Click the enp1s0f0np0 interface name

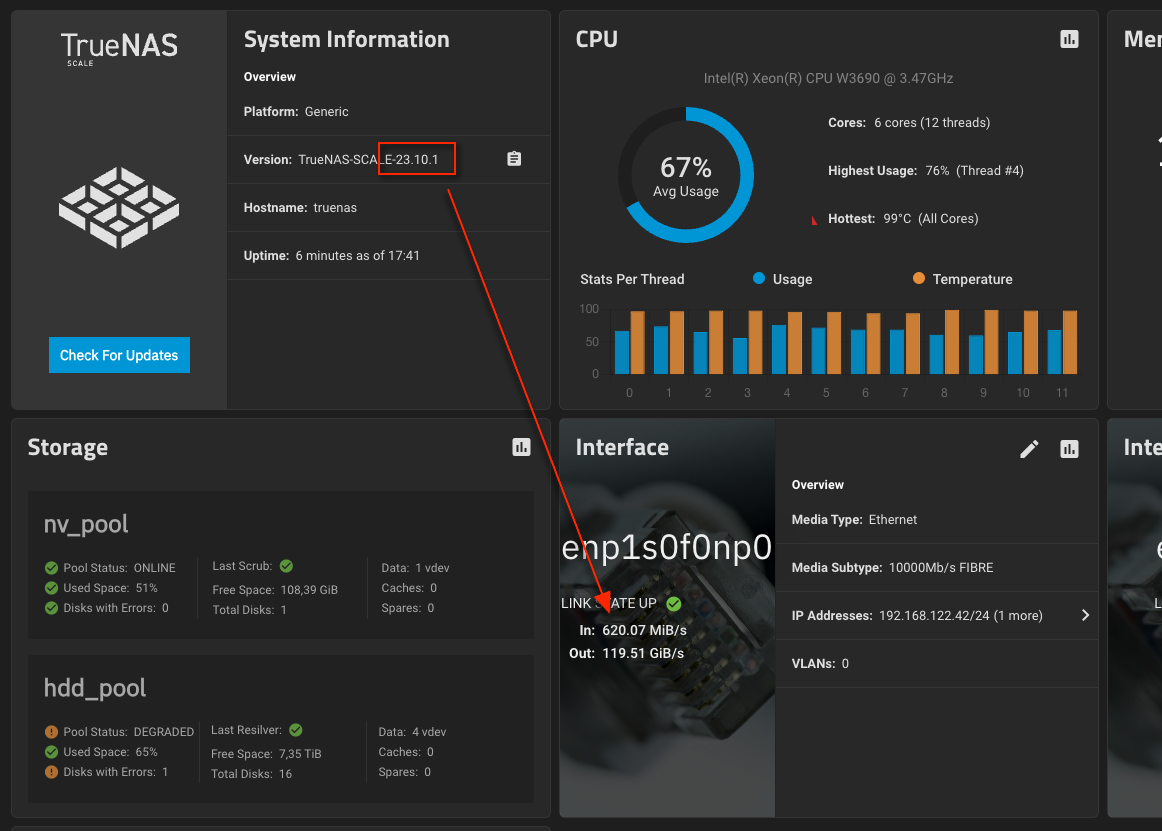[x=666, y=548]
